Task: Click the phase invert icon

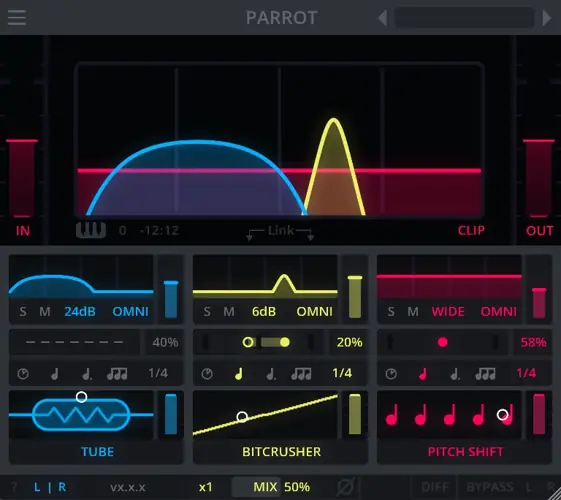Action: click(346, 486)
